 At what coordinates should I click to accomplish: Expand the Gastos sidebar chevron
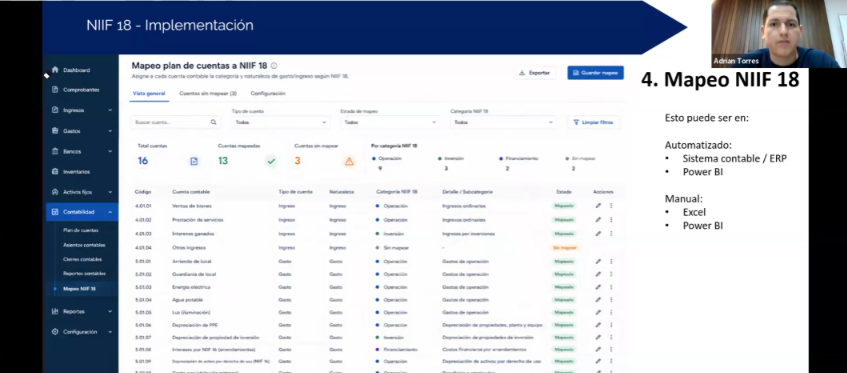pyautogui.click(x=110, y=131)
